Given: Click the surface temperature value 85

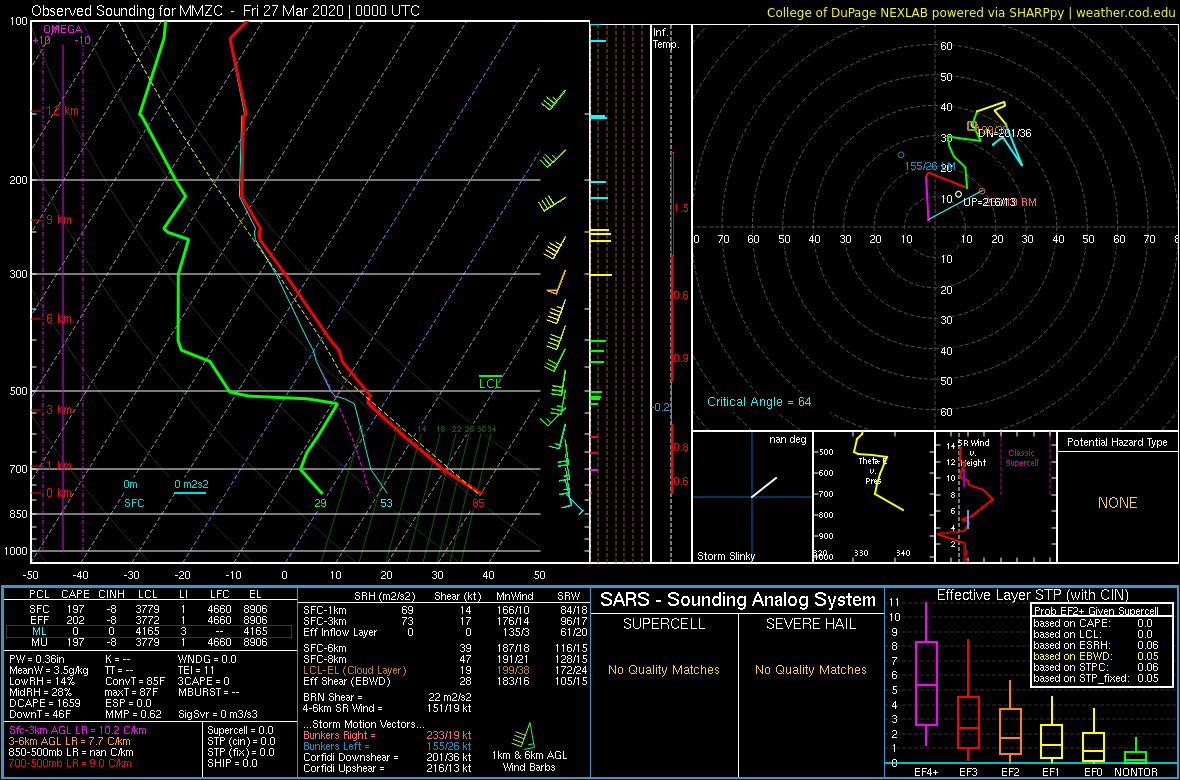Looking at the screenshot, I should (x=478, y=503).
